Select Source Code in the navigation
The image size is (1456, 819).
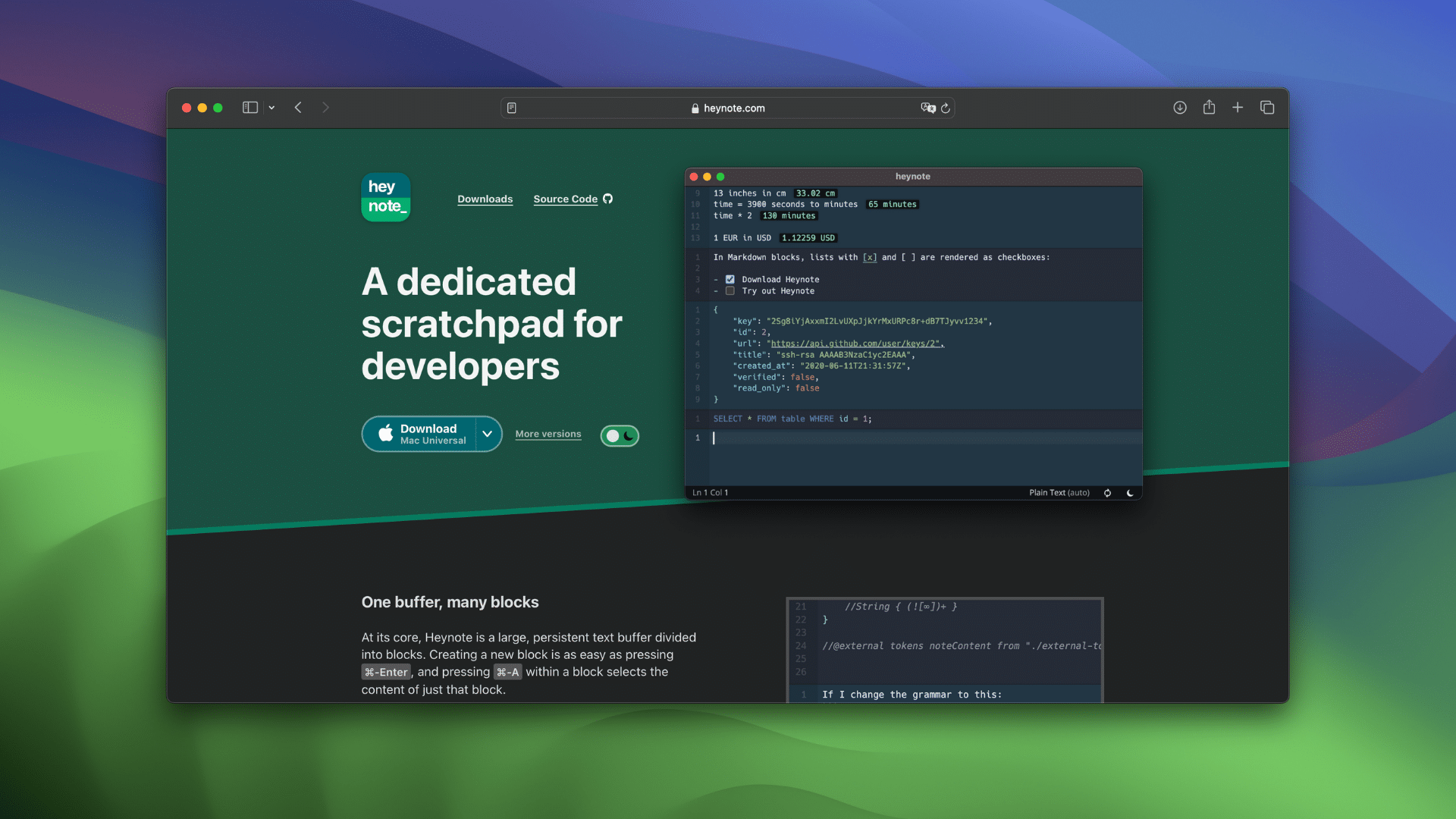click(x=565, y=199)
